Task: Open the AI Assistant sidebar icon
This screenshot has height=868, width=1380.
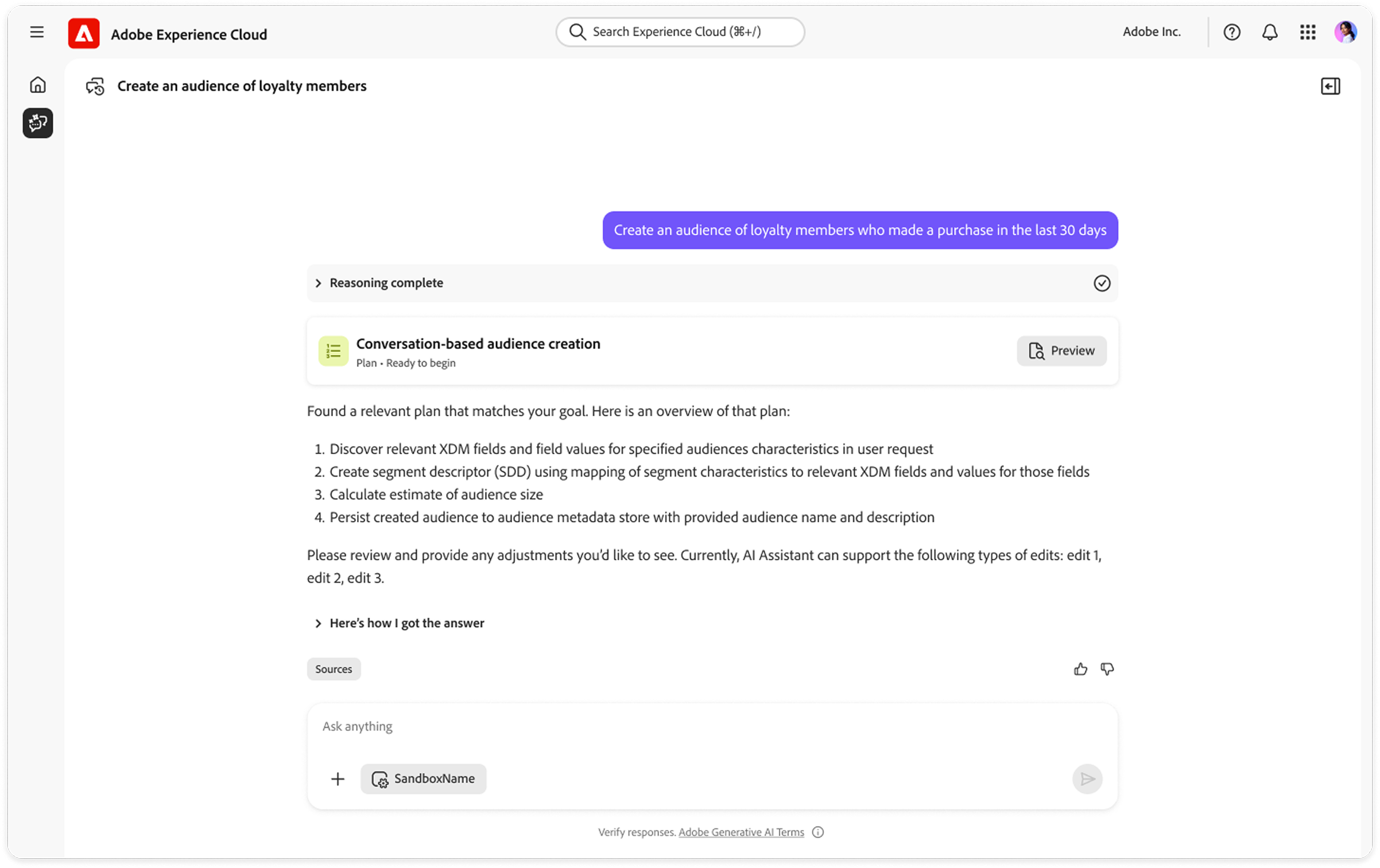Action: tap(38, 123)
